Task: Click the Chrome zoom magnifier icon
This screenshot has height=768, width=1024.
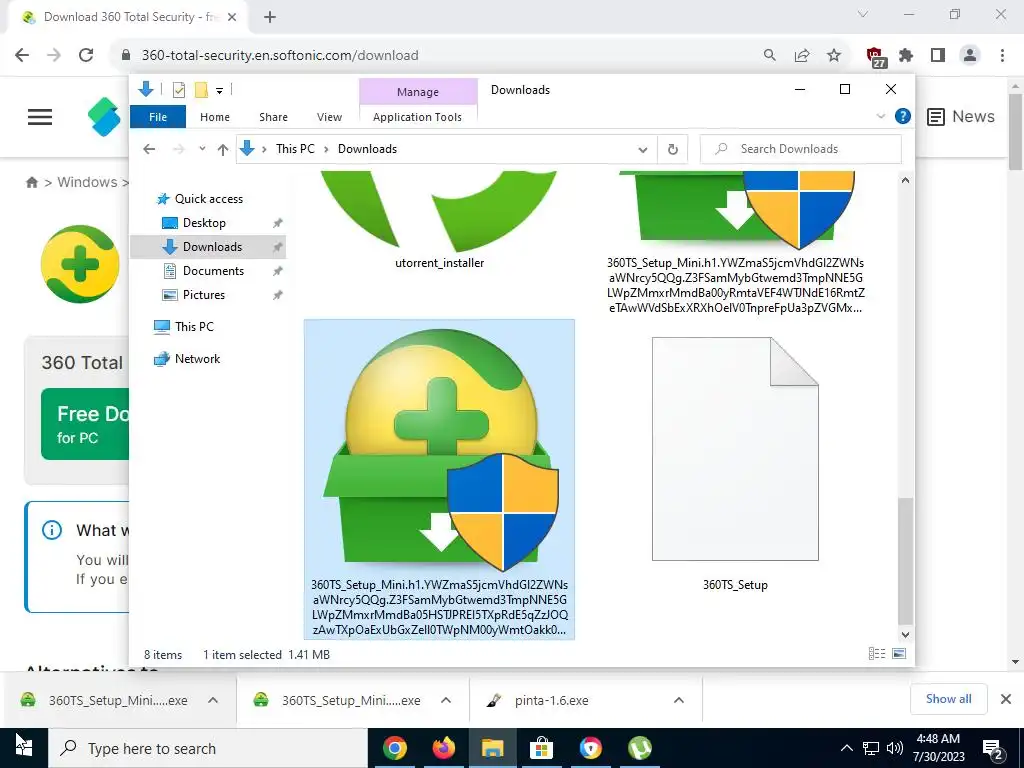Action: [x=770, y=56]
